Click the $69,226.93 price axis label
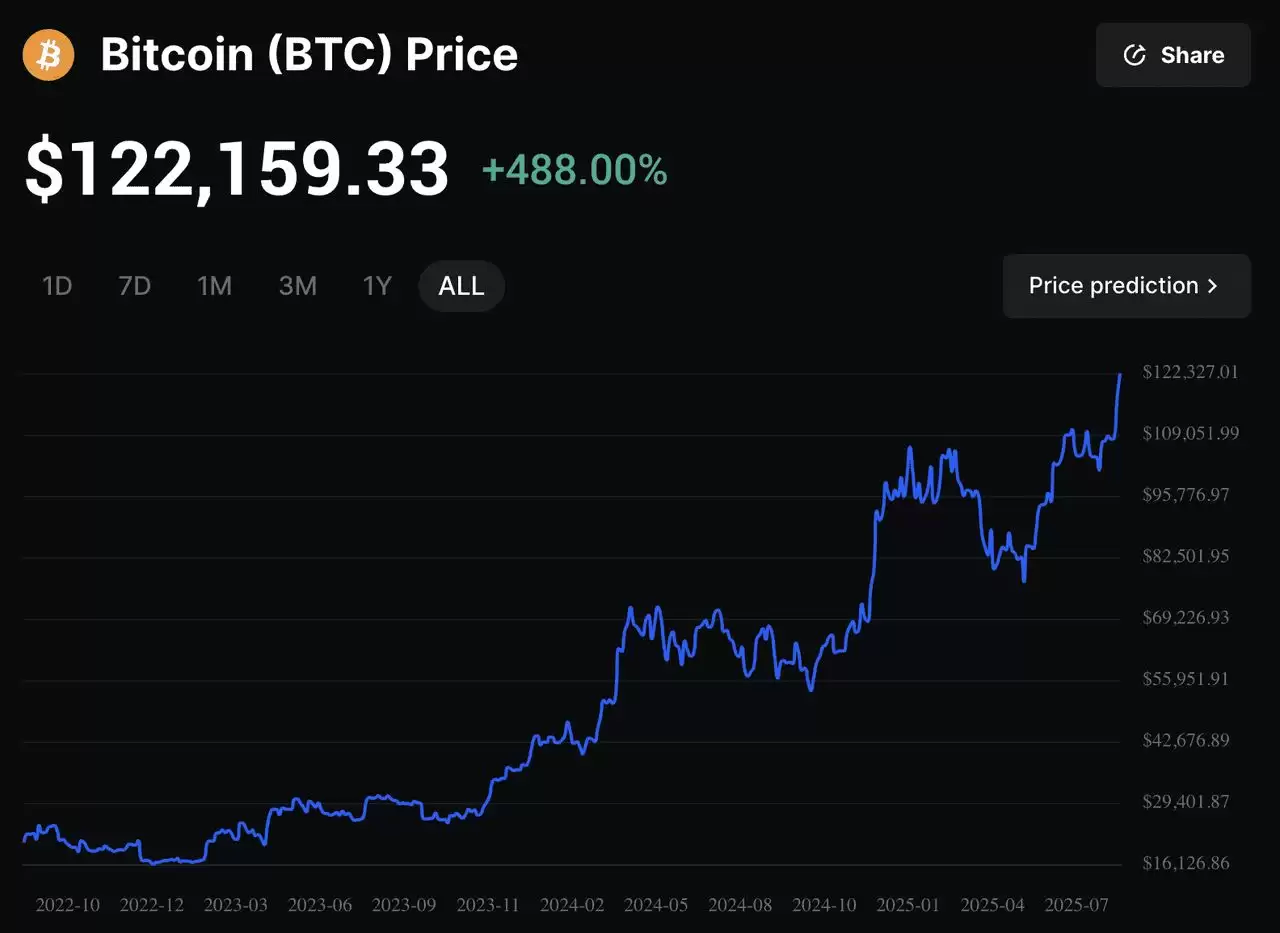1280x933 pixels. (x=1186, y=618)
